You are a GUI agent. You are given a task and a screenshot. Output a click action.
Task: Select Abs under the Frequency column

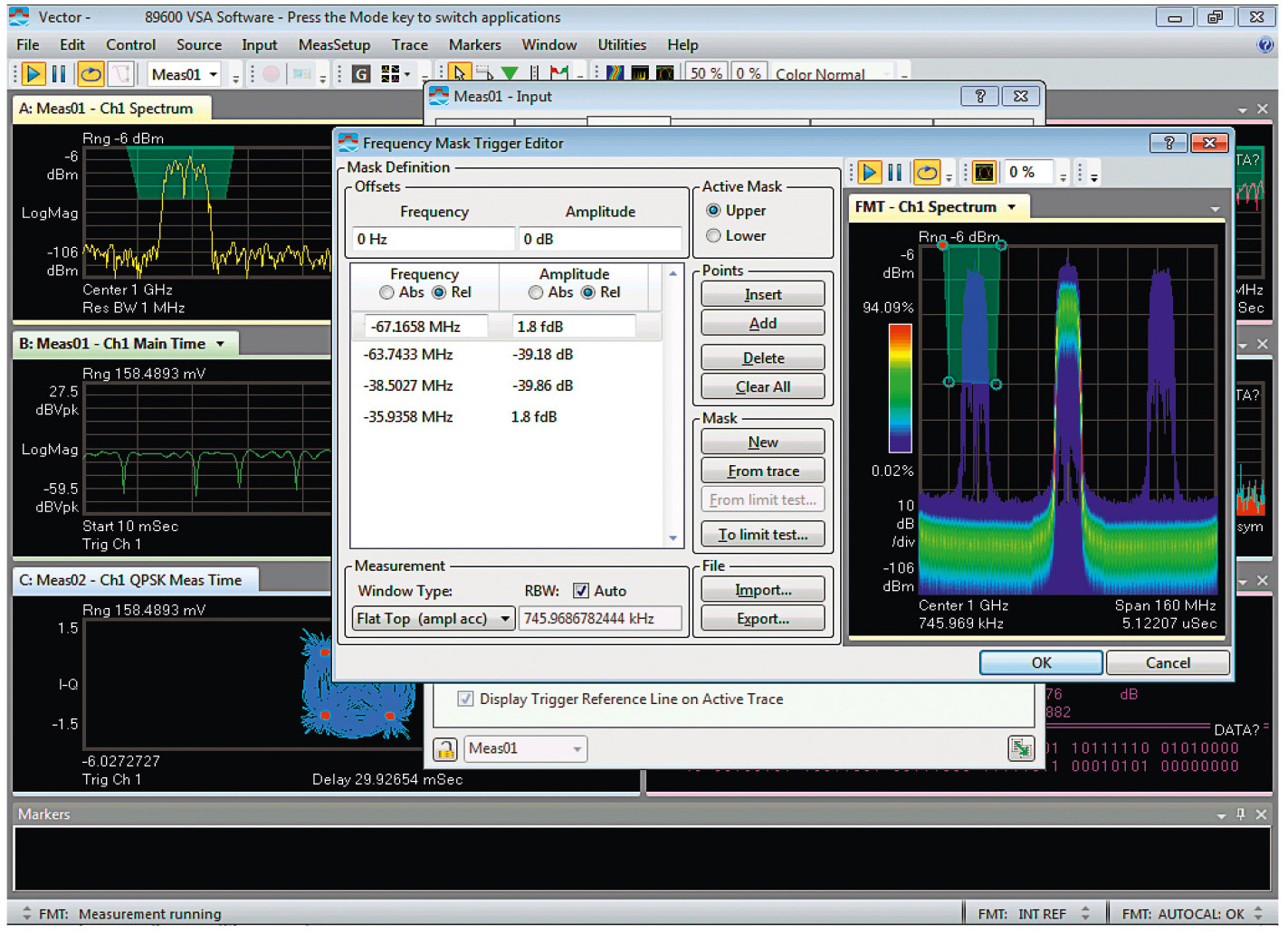[387, 292]
